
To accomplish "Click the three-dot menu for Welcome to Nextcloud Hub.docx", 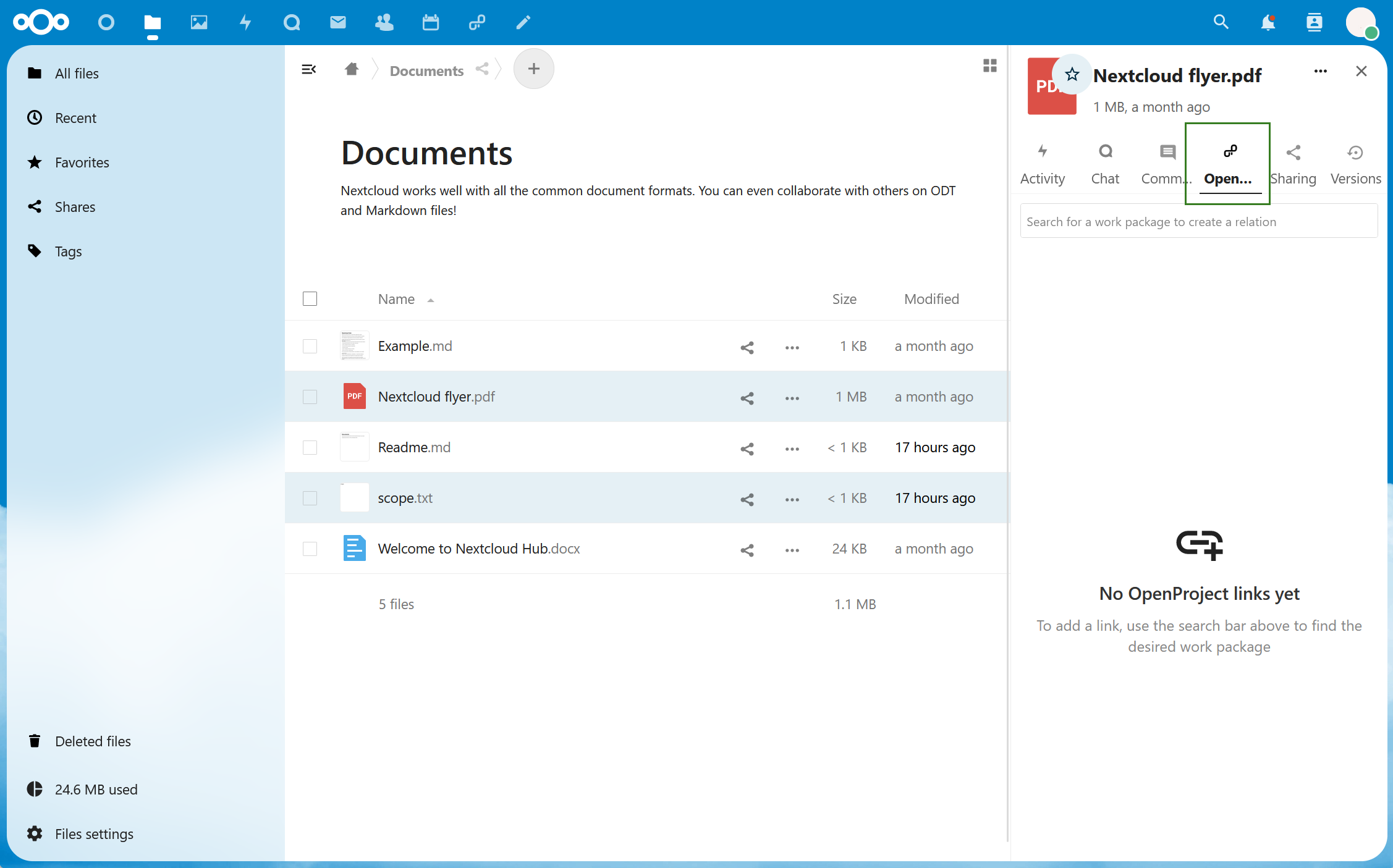I will tap(791, 548).
